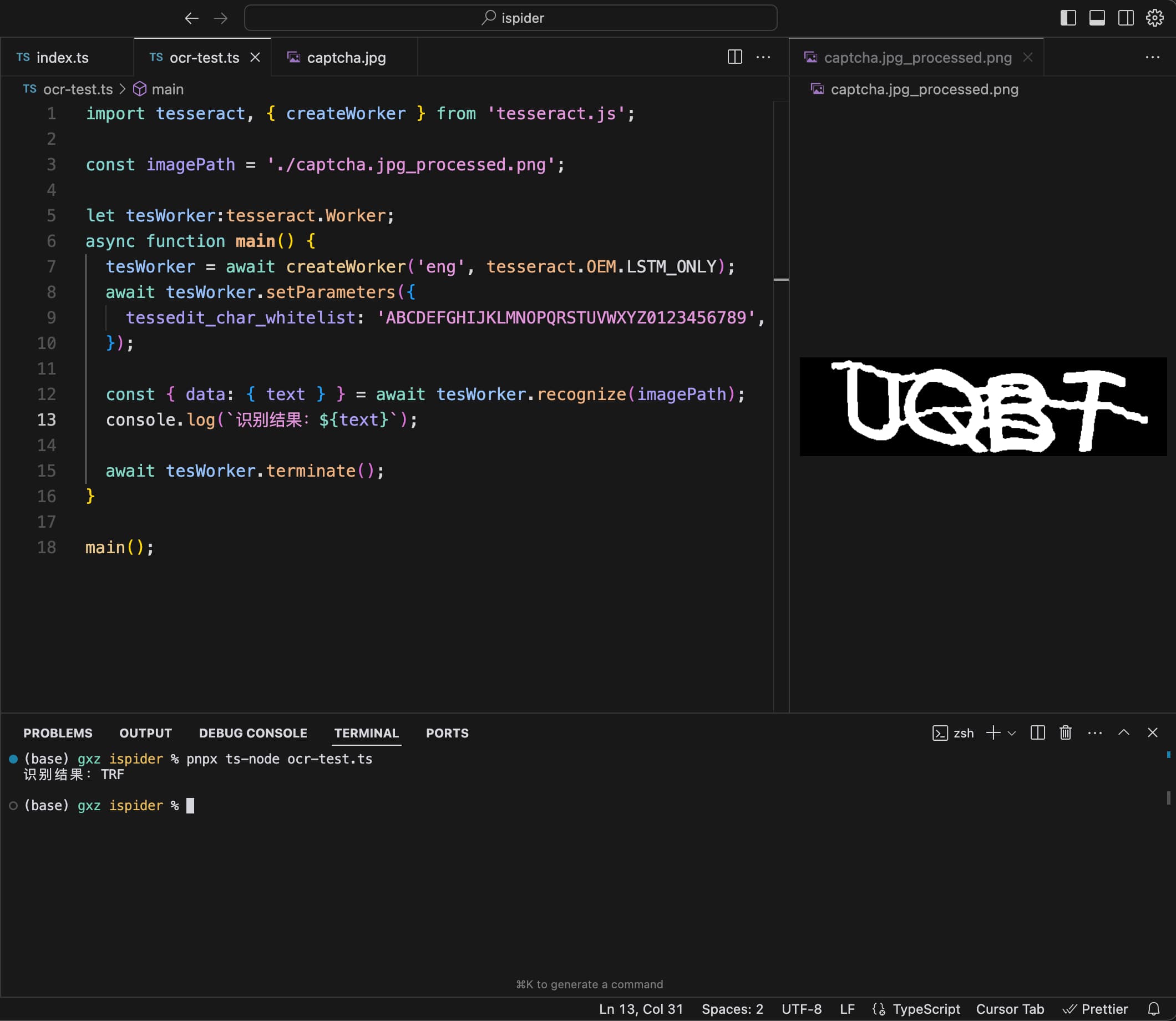Toggle the secondary sidebar layout icon
This screenshot has width=1176, height=1021.
[x=1126, y=18]
